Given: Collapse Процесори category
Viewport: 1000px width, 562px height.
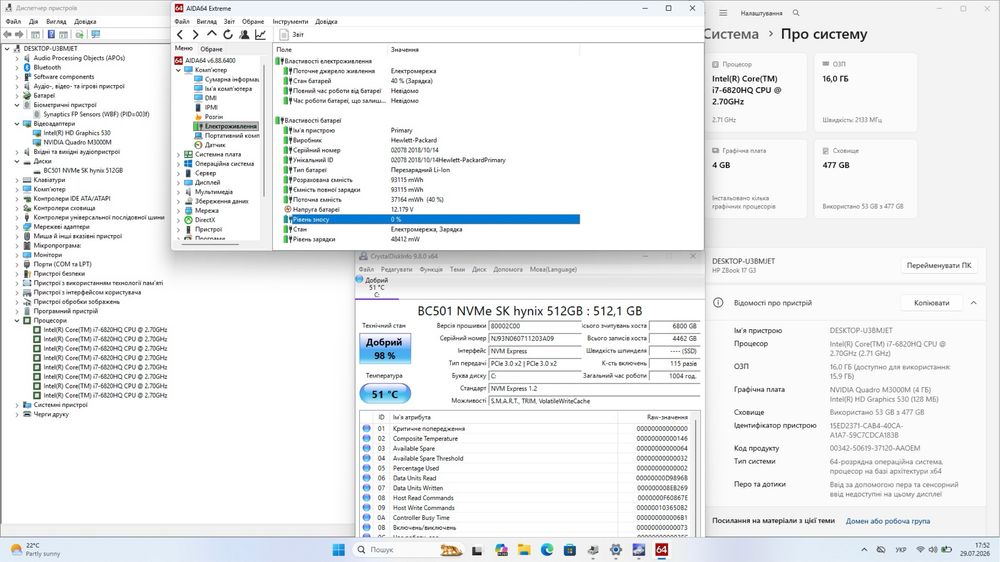Looking at the screenshot, I should point(17,320).
